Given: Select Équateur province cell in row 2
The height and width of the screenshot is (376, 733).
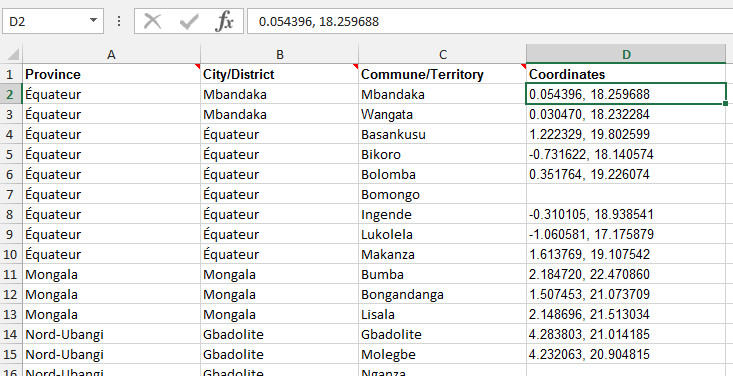Looking at the screenshot, I should pyautogui.click(x=111, y=94).
